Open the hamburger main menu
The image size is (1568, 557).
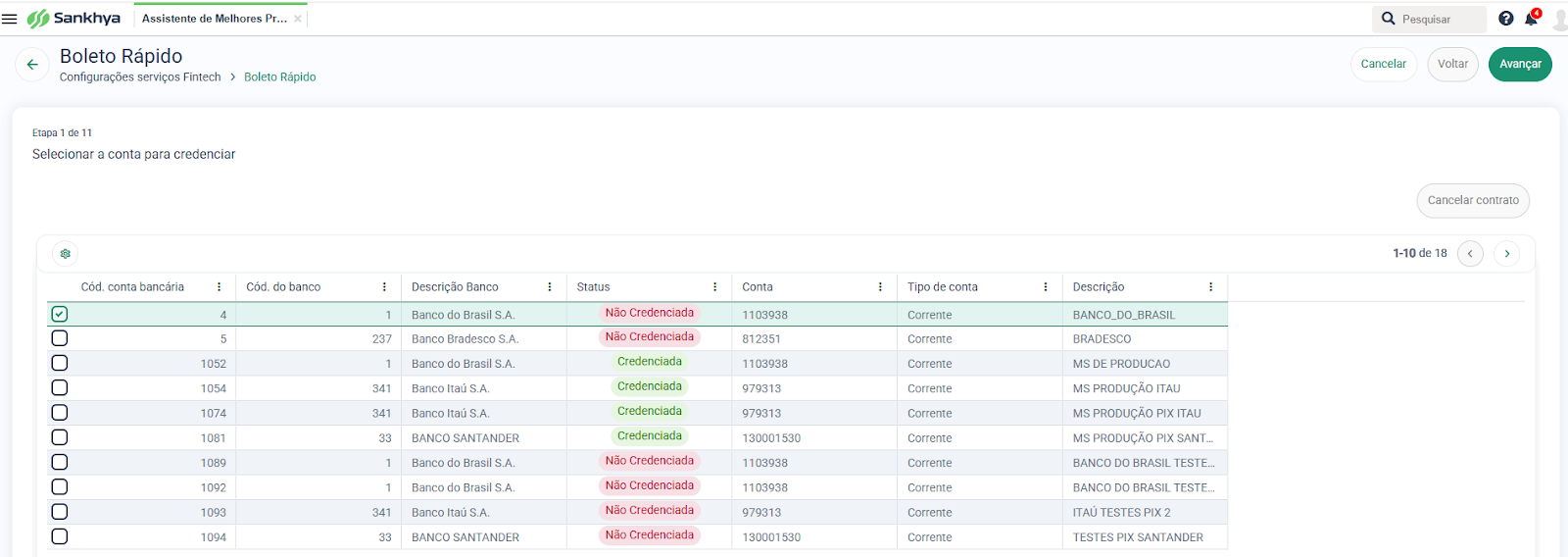(x=10, y=19)
